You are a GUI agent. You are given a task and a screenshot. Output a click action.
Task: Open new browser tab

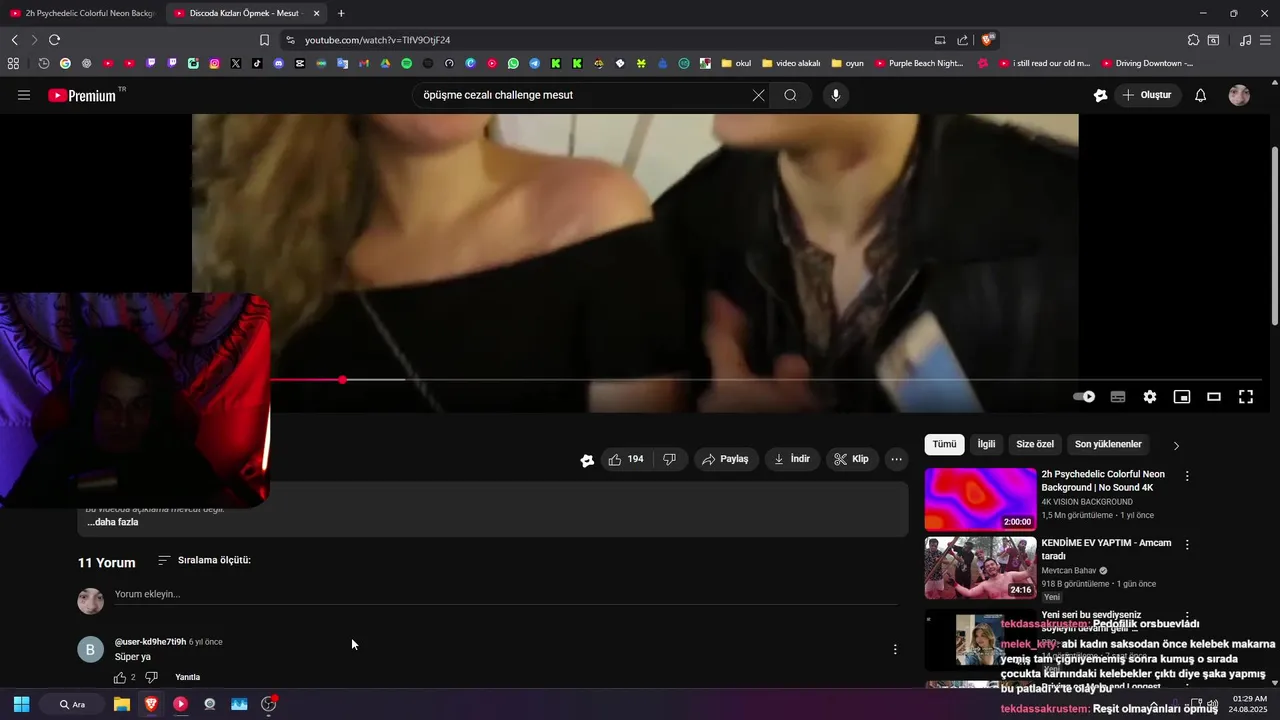coord(341,13)
